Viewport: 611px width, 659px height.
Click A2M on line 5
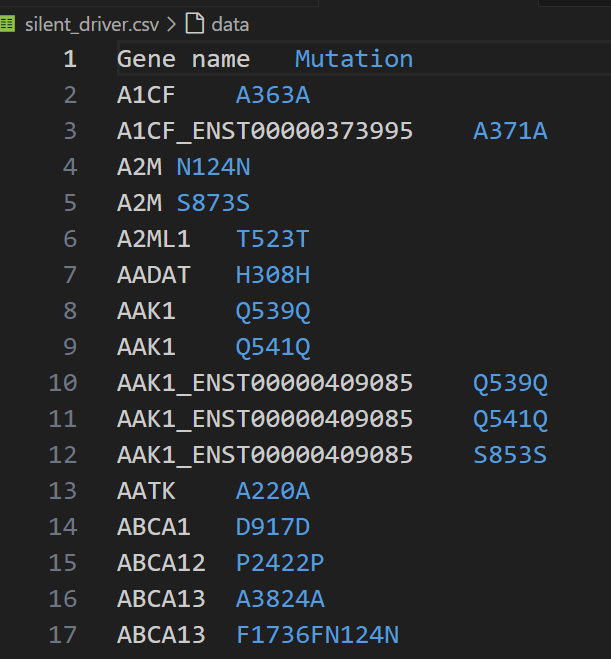[140, 203]
